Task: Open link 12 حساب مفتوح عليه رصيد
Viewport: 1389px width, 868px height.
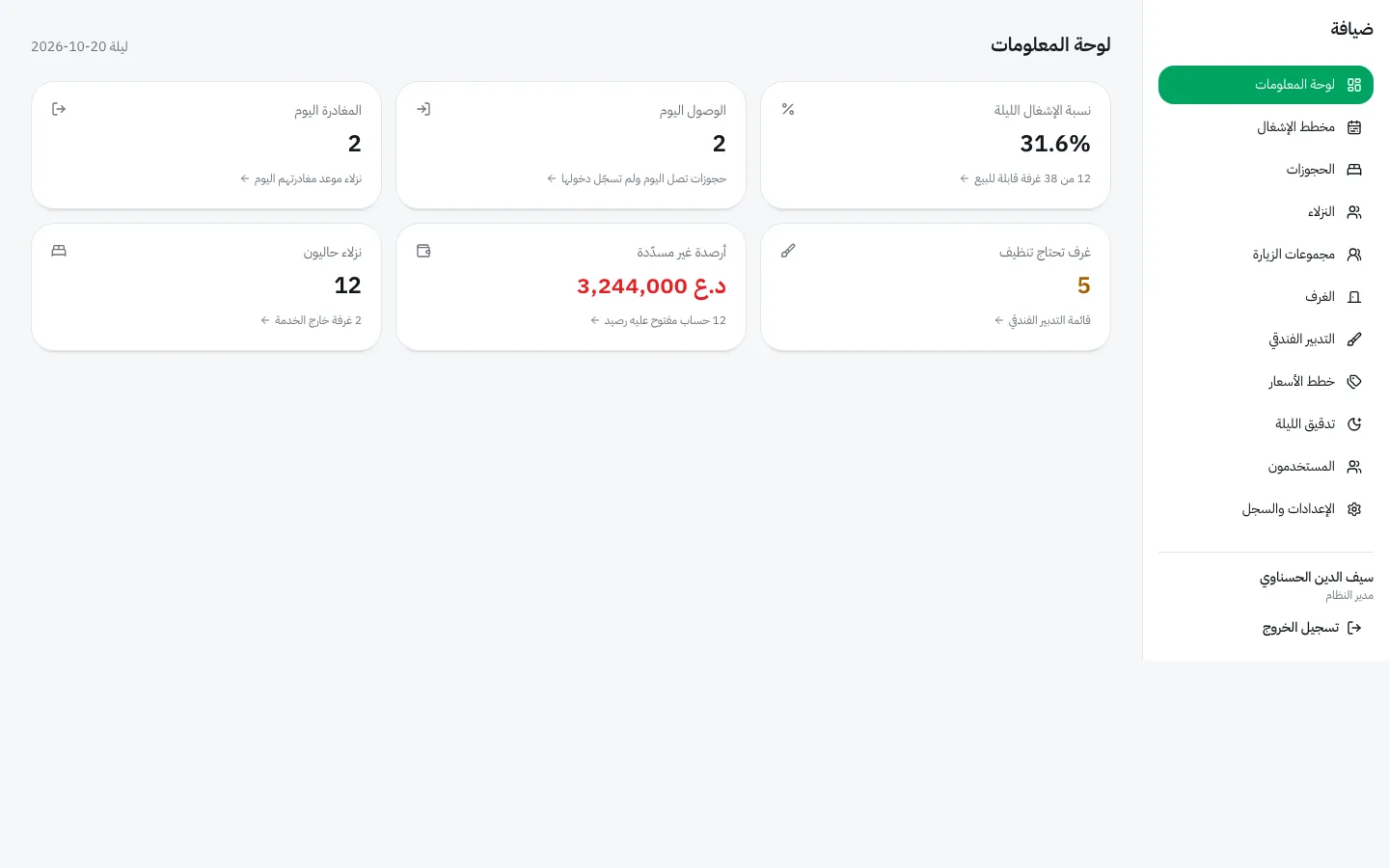Action: [x=658, y=320]
